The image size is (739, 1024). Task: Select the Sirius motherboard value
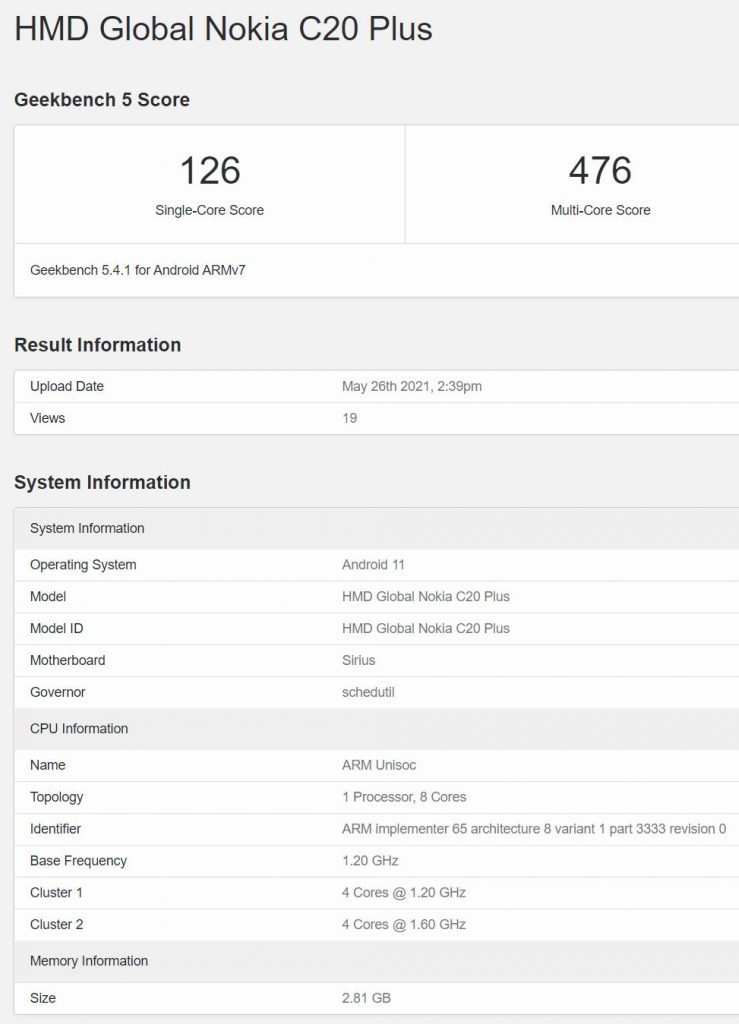358,661
